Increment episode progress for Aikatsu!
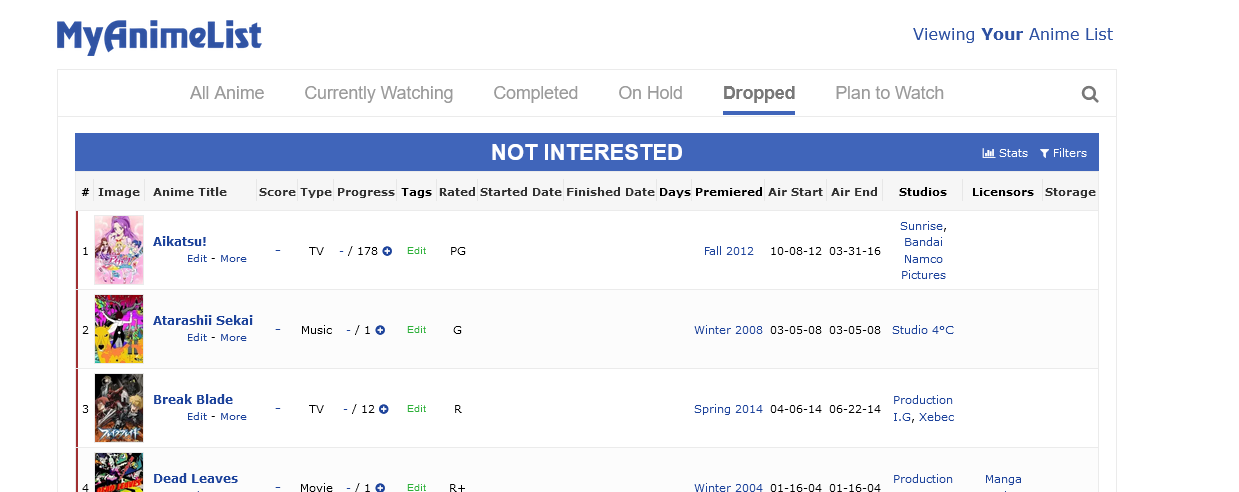This screenshot has width=1239, height=492. coord(387,251)
